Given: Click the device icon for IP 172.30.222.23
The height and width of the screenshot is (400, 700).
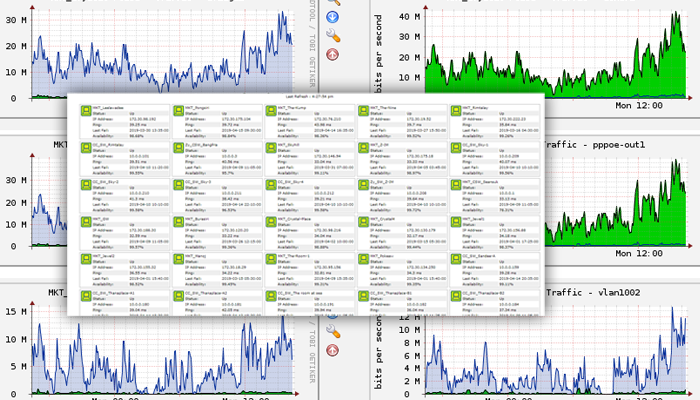Looking at the screenshot, I should tap(456, 111).
